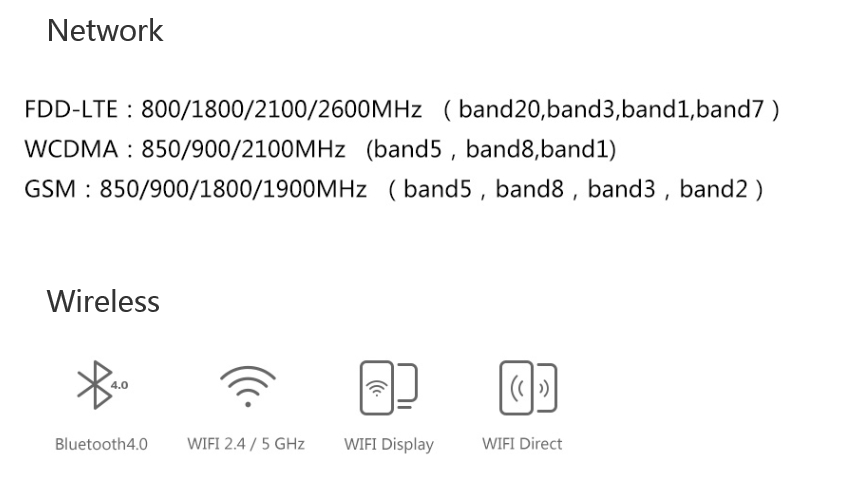
Task: Click the WCDMA band5, band8,band1 text
Action: (491, 149)
